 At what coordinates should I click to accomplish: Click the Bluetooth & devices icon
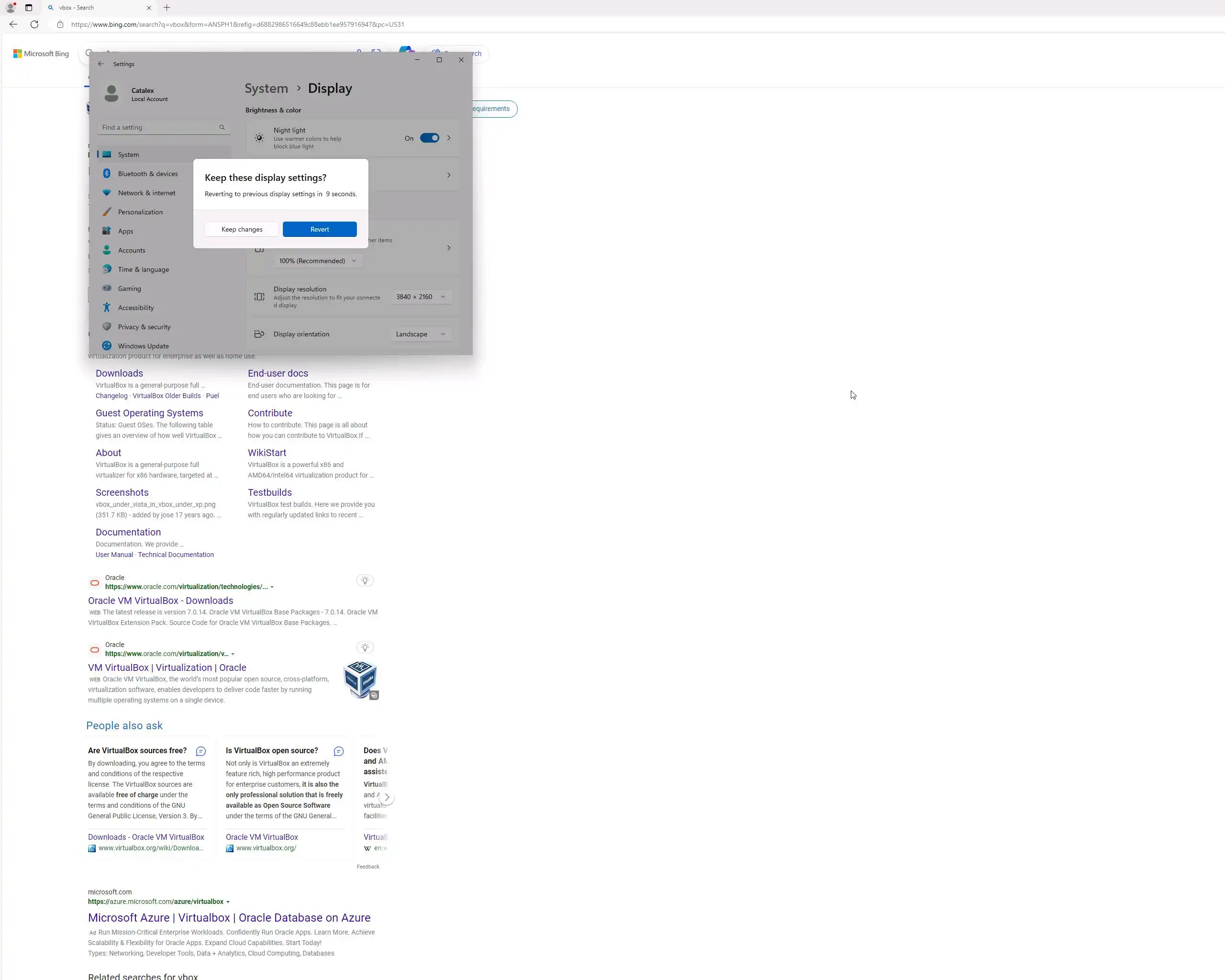[x=107, y=174]
